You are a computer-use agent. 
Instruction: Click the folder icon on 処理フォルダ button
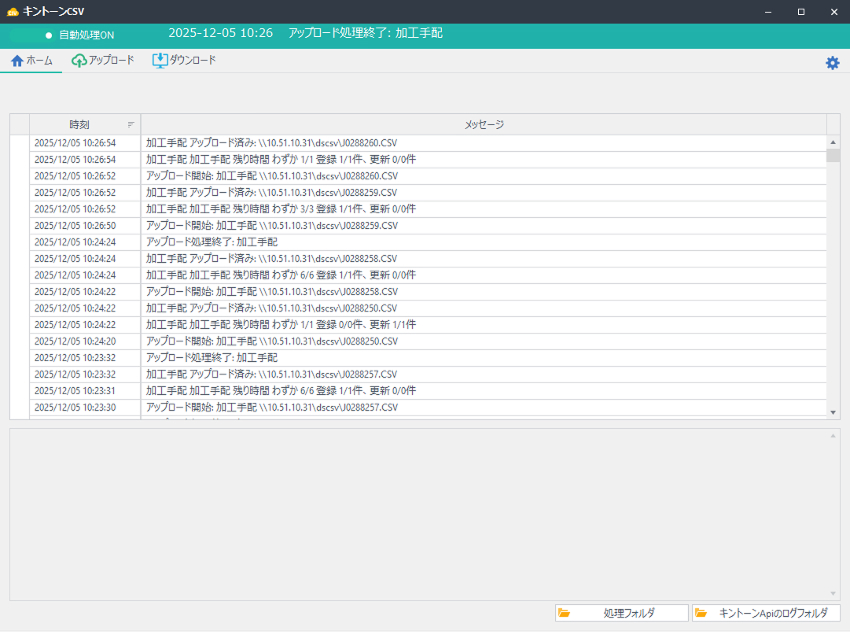tap(564, 613)
